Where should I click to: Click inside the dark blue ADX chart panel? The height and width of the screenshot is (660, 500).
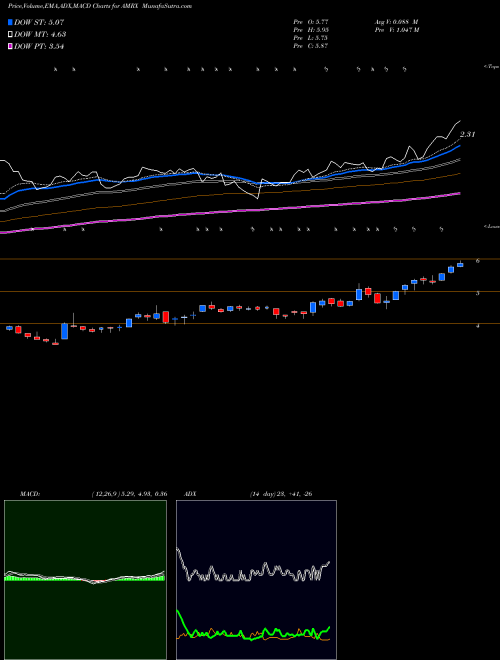256,580
